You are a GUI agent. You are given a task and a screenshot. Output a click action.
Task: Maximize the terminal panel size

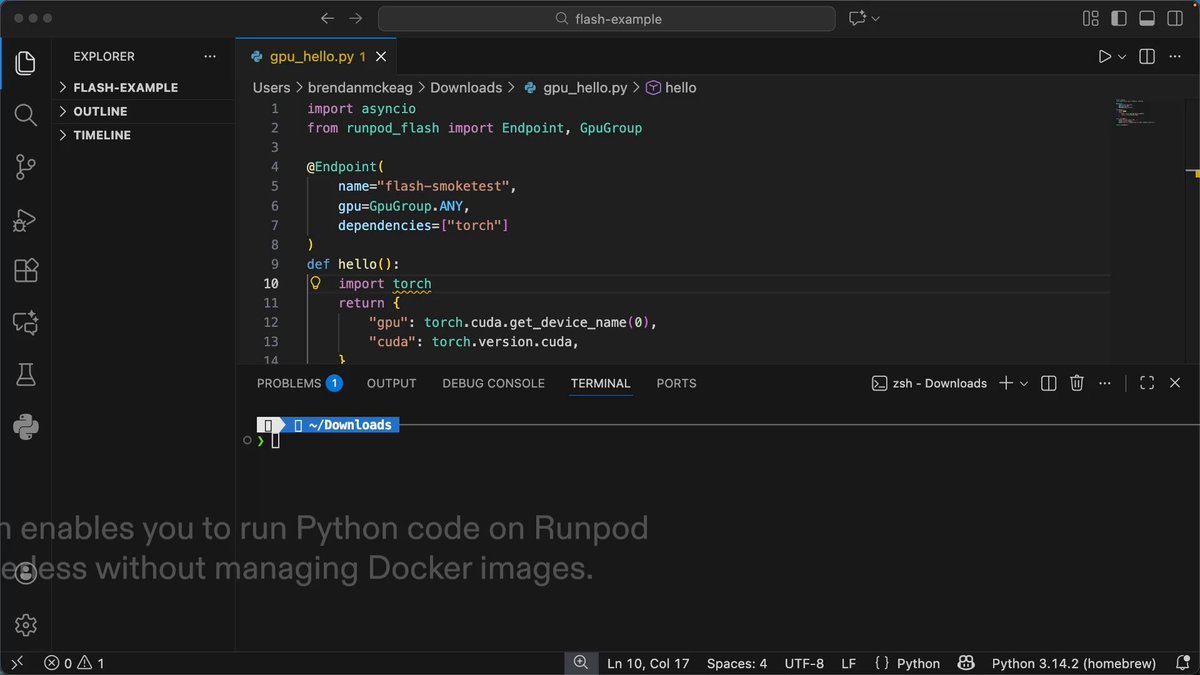pyautogui.click(x=1147, y=383)
